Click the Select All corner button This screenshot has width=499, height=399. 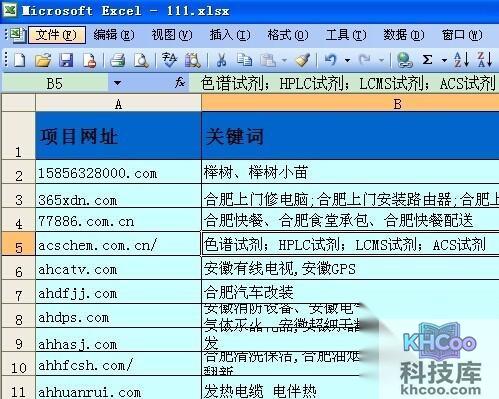[x=18, y=103]
